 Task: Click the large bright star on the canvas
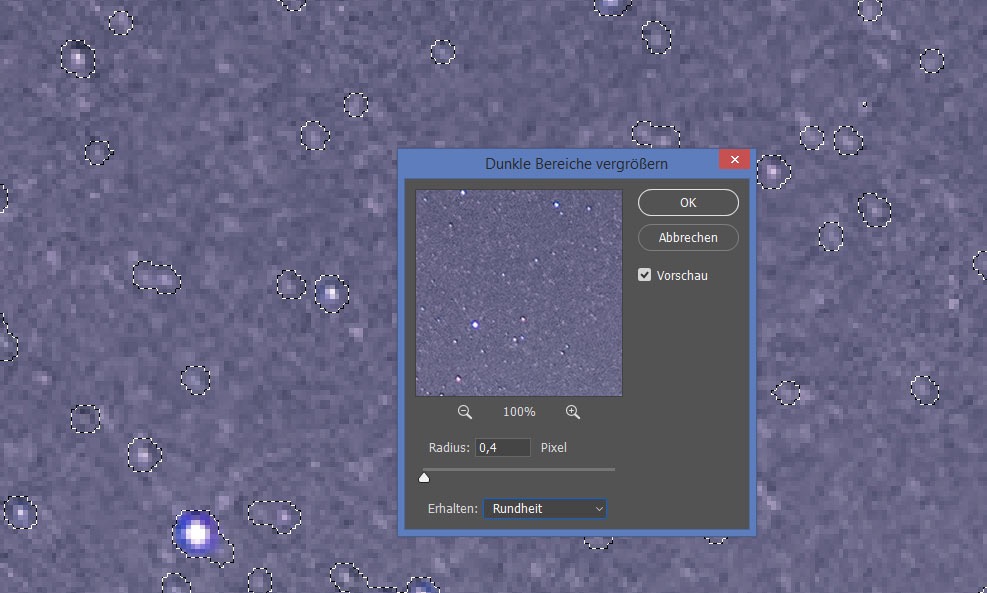(197, 533)
